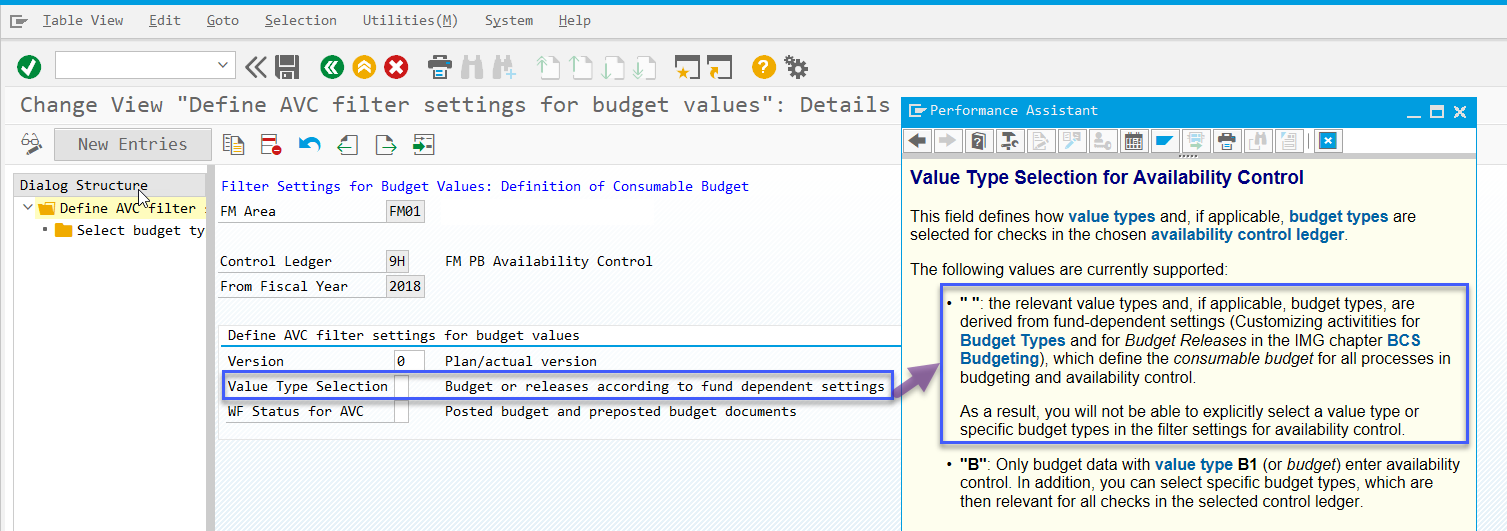Click the New Entries button

point(133,144)
